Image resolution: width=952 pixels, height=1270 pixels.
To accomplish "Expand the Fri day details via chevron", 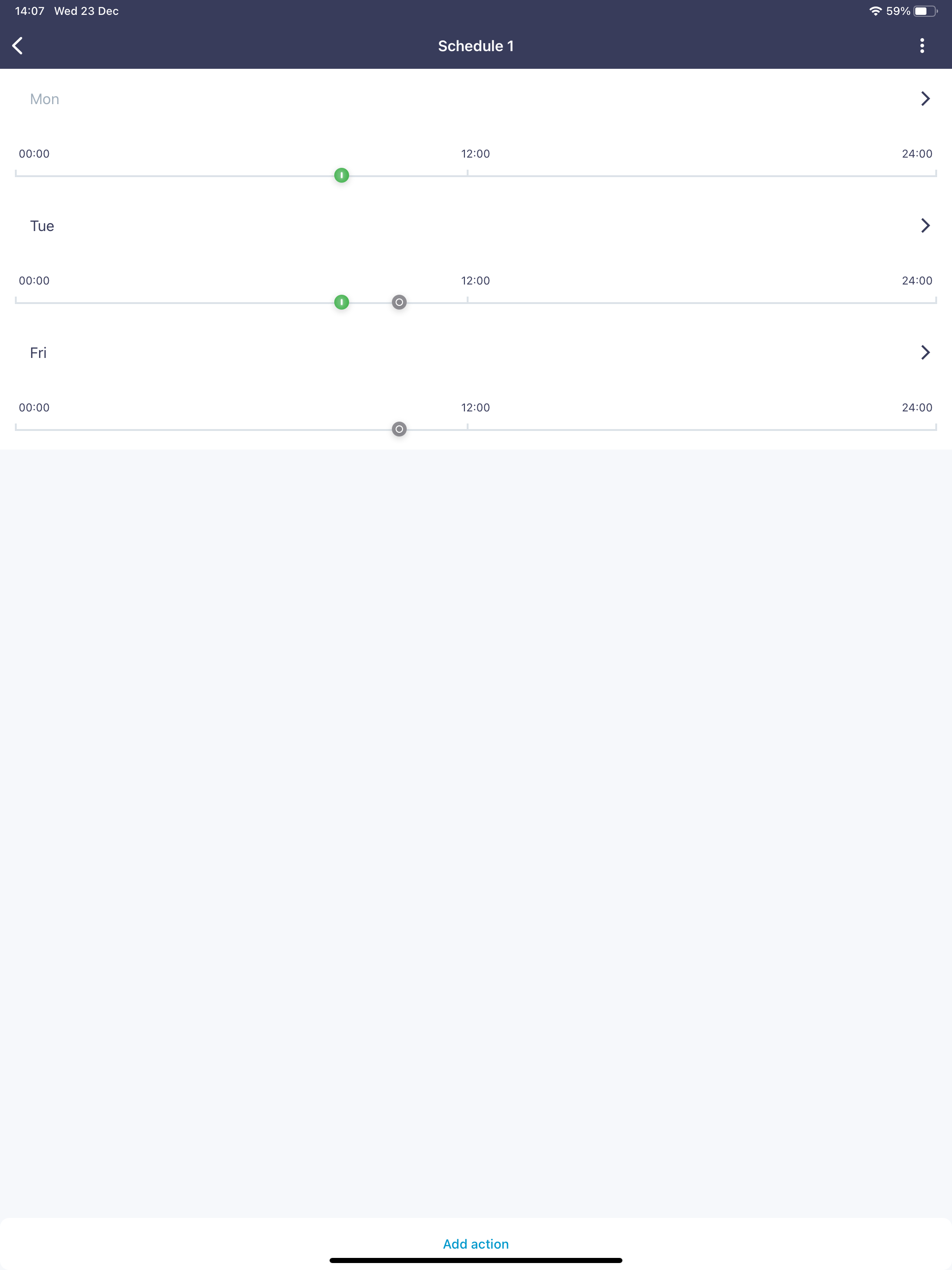I will pyautogui.click(x=925, y=352).
